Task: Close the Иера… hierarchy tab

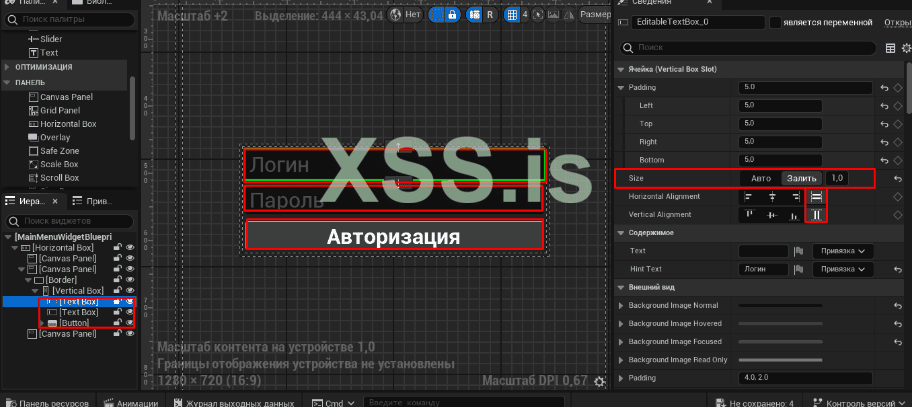Action: 55,201
